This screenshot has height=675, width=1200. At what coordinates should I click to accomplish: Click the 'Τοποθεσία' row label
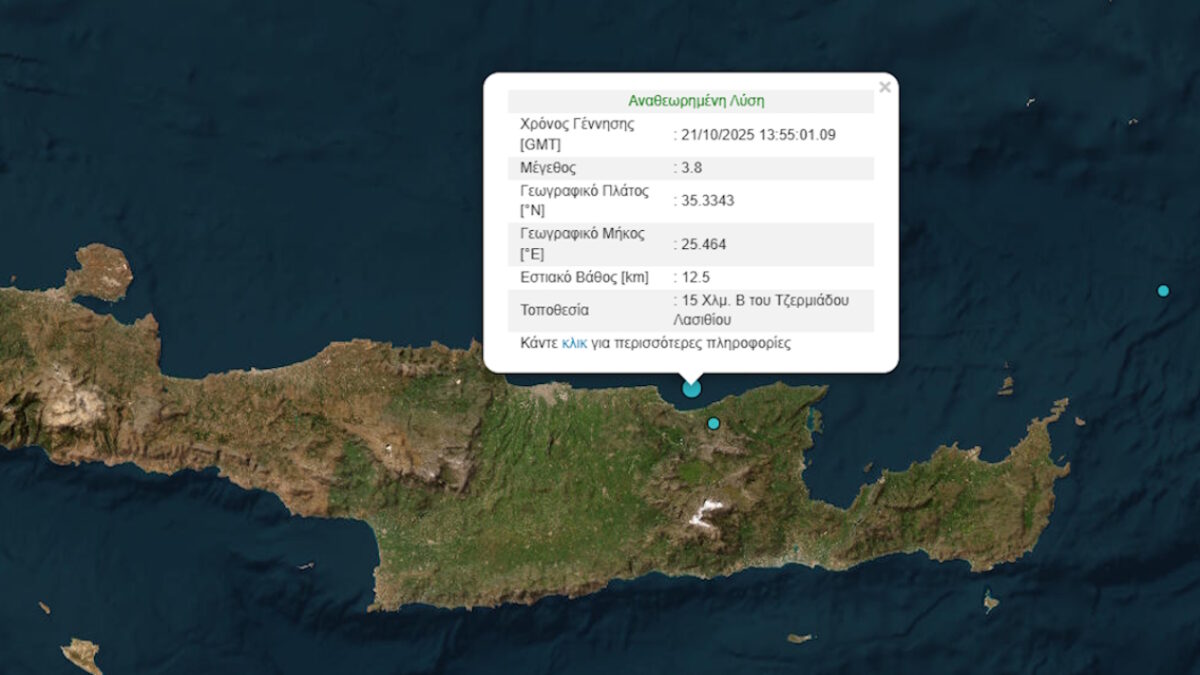(x=554, y=310)
